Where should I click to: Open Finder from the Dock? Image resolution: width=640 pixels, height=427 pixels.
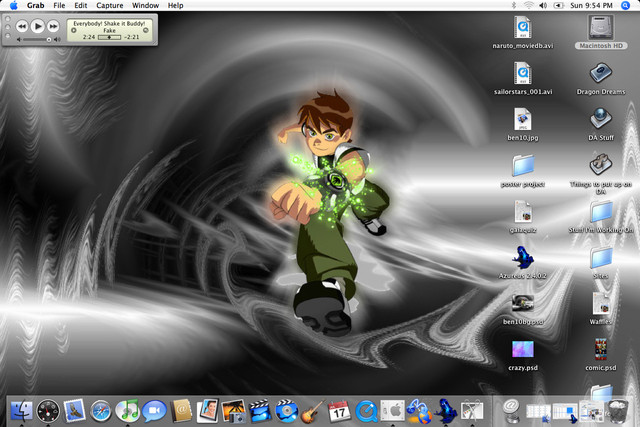21,411
